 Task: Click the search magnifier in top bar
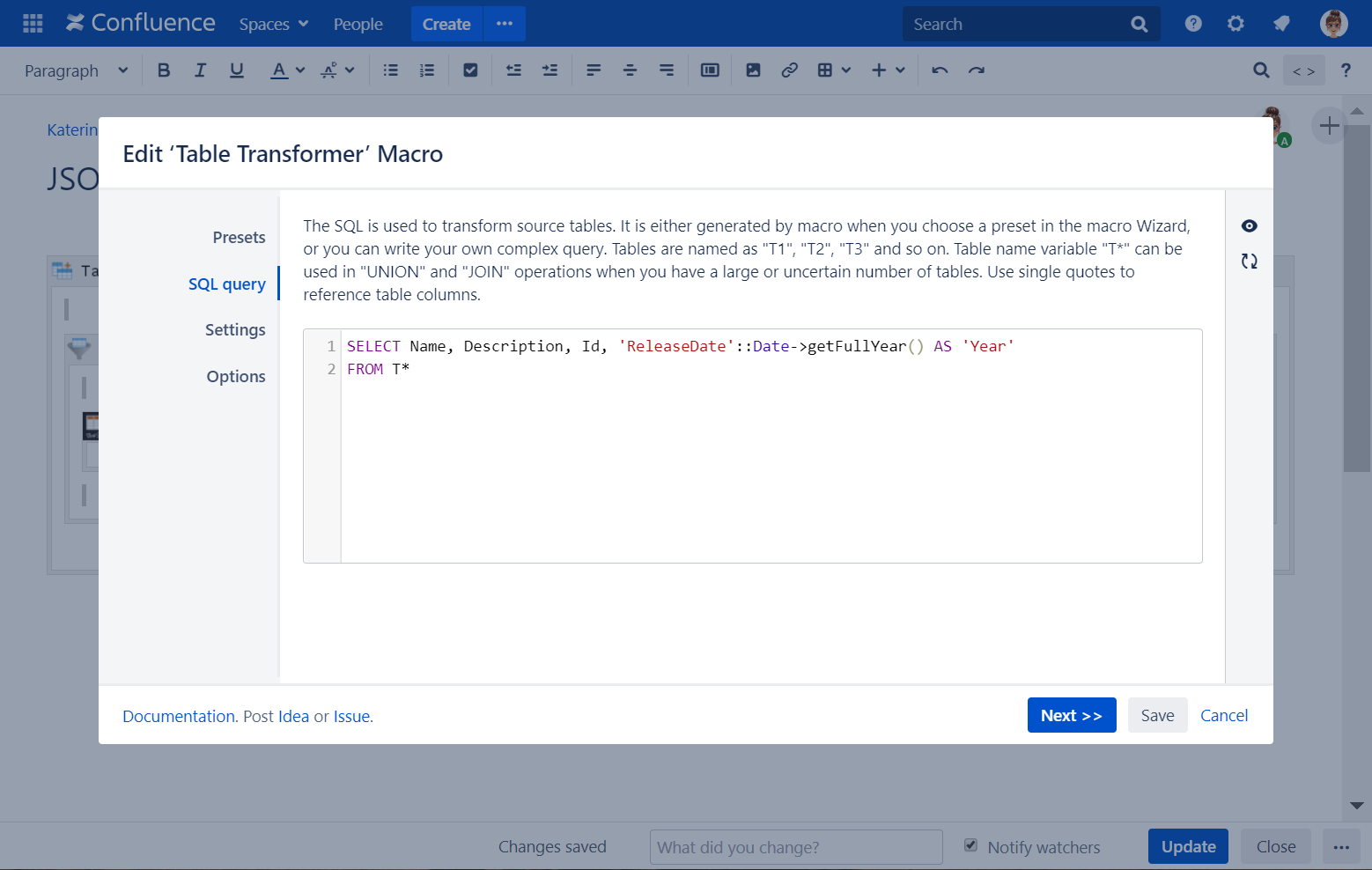[x=1139, y=25]
